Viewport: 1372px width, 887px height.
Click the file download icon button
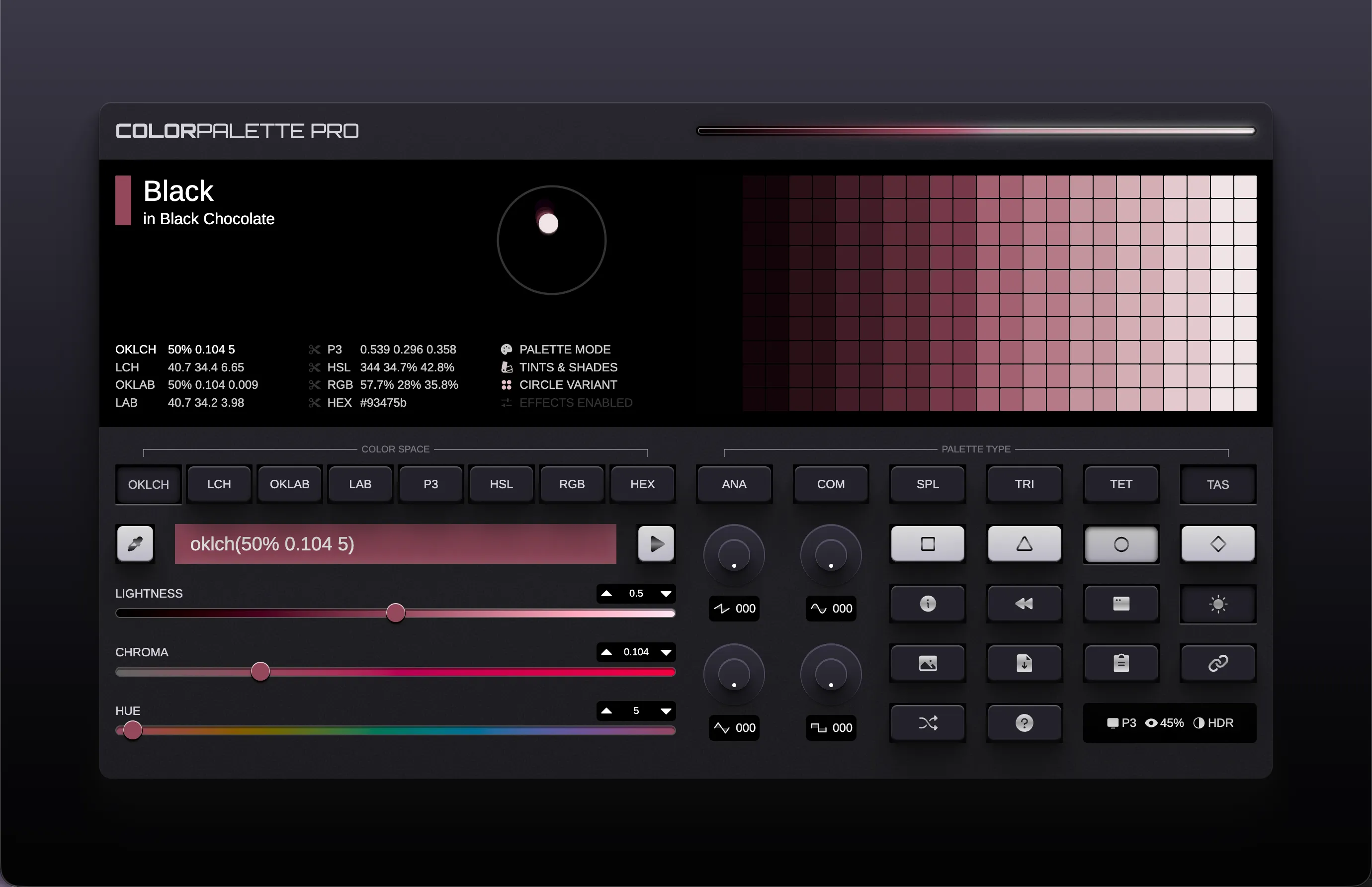click(x=1024, y=664)
